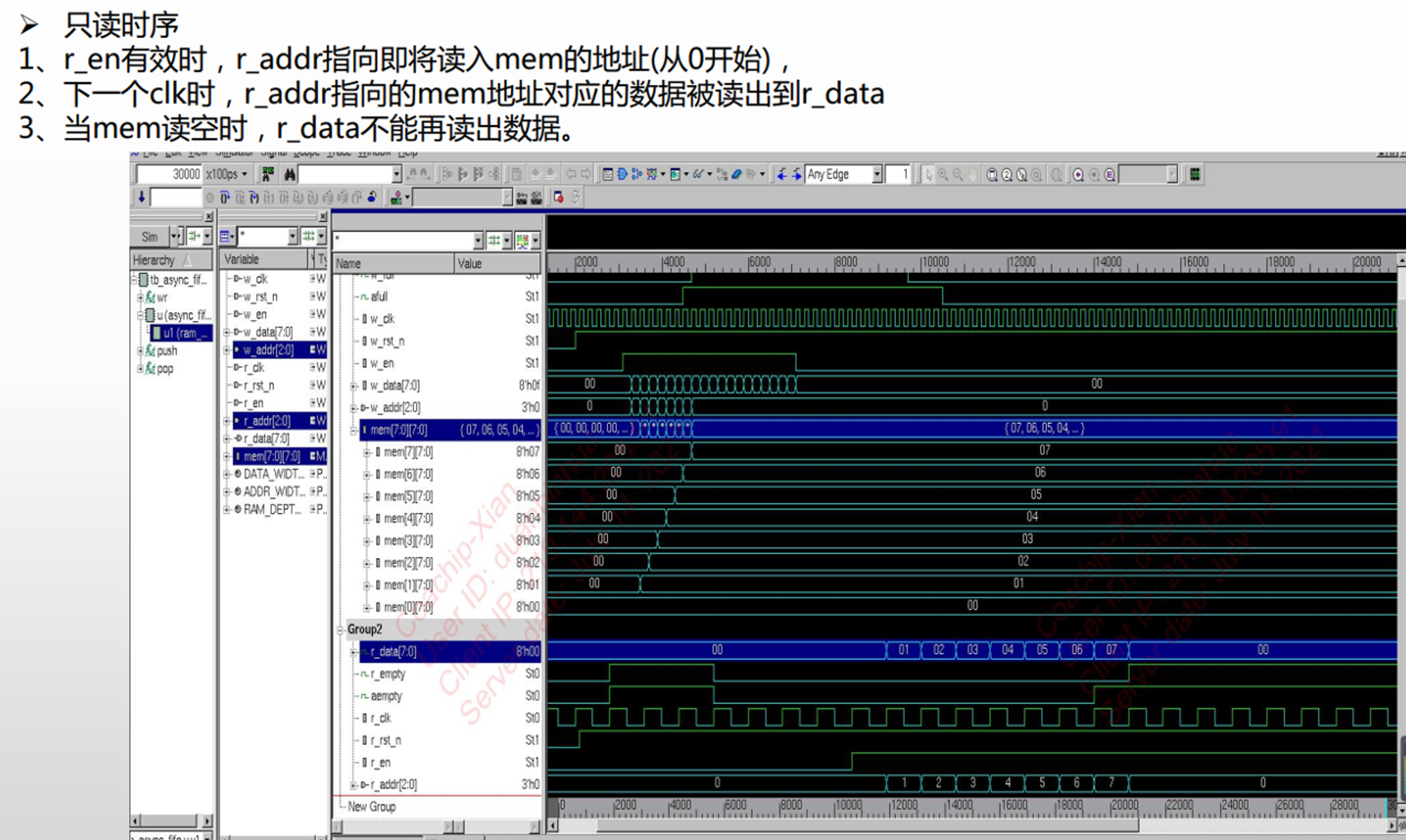Click the Hierarchy pane horizontal scrollbar
This screenshot has height=840, width=1406.
click(x=171, y=820)
